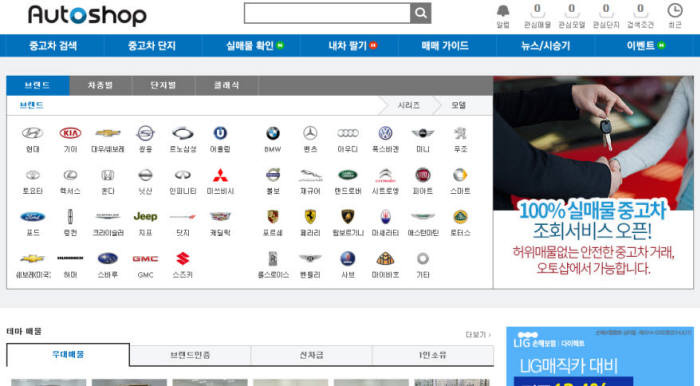The image size is (700, 386).
Task: Pick the Bentley winged logo
Action: (310, 259)
